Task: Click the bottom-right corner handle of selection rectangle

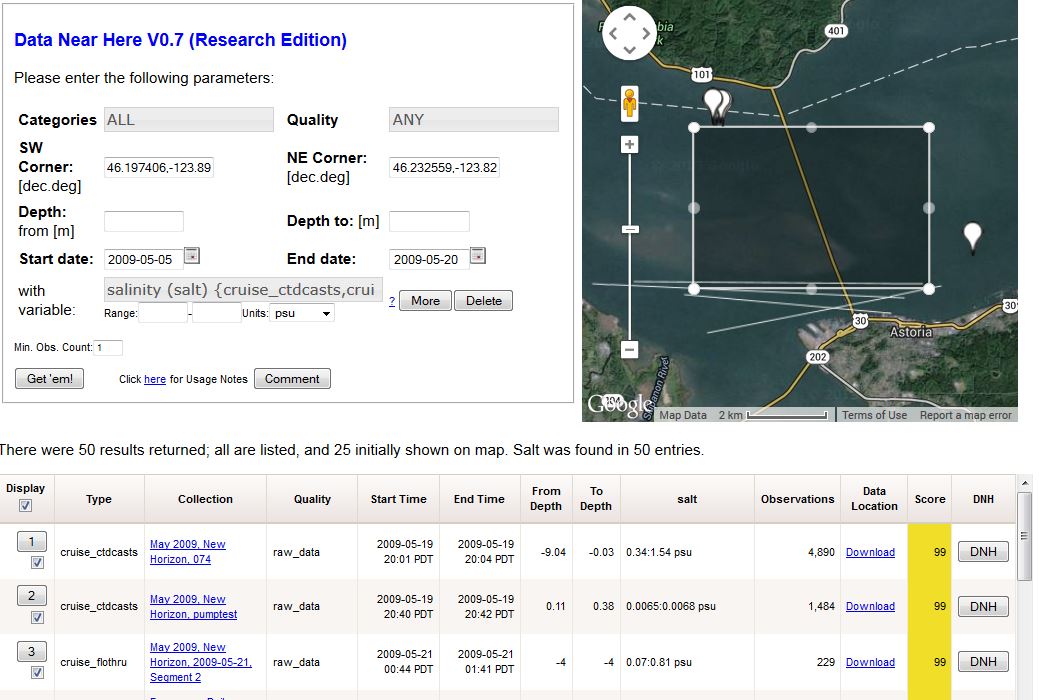Action: coord(929,289)
